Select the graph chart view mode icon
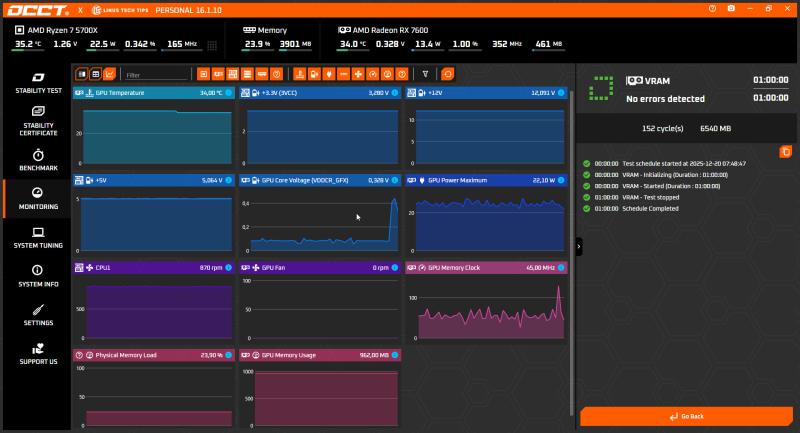Viewport: 800px width, 433px height. [109, 74]
